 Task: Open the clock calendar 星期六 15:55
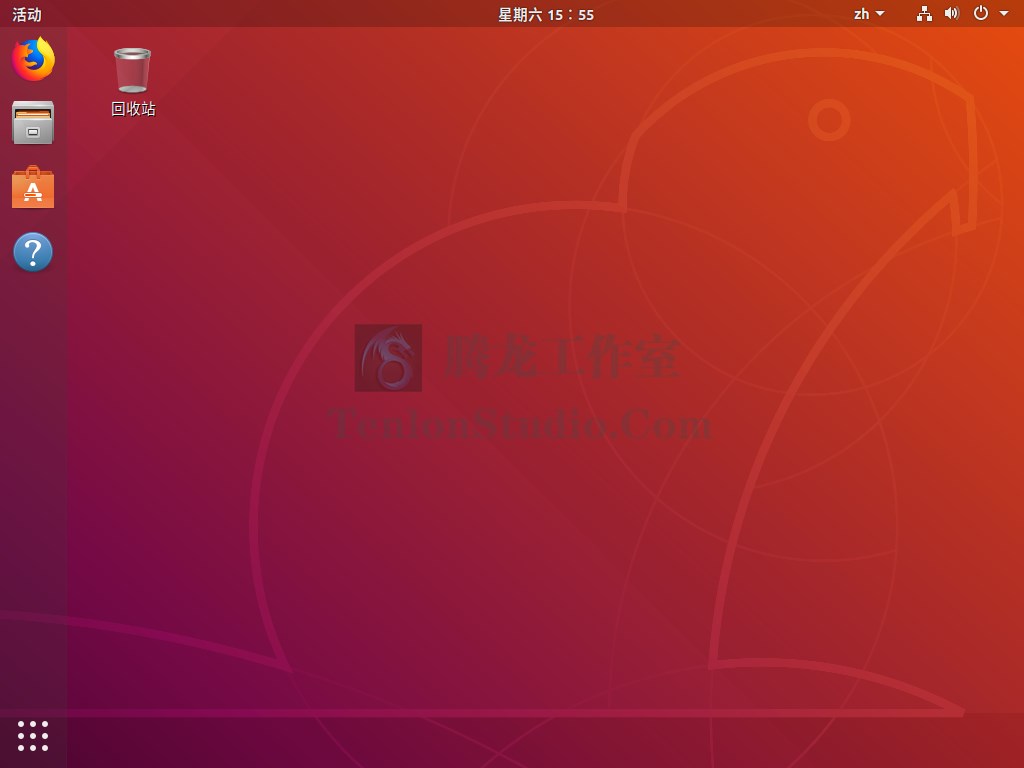(x=546, y=14)
